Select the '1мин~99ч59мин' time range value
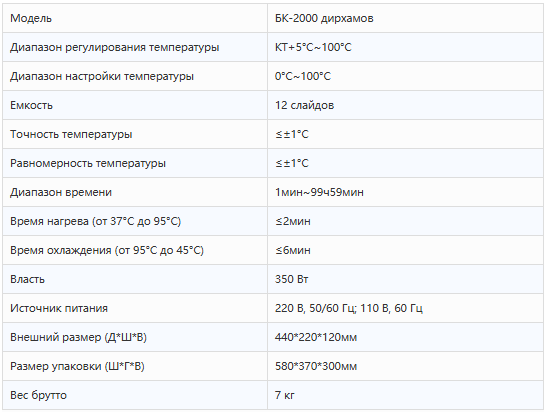Viewport: 546px width, 412px height. pos(319,192)
